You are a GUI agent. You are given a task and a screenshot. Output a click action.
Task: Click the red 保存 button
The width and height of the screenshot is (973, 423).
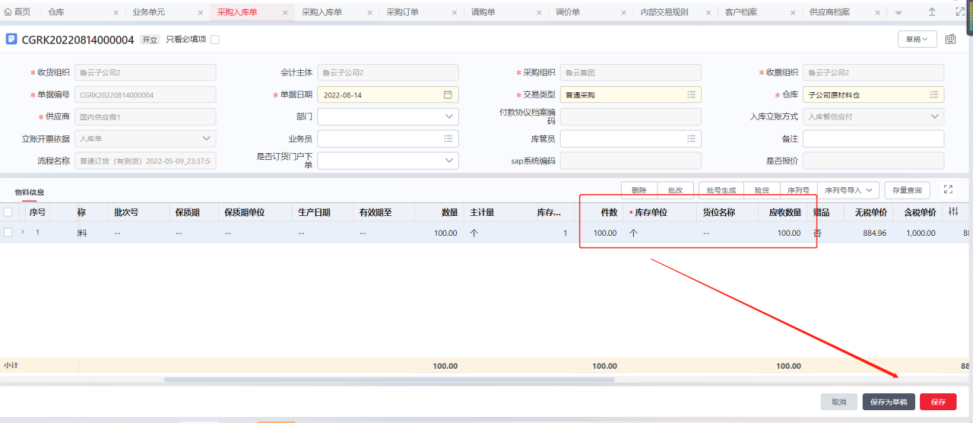pyautogui.click(x=938, y=401)
